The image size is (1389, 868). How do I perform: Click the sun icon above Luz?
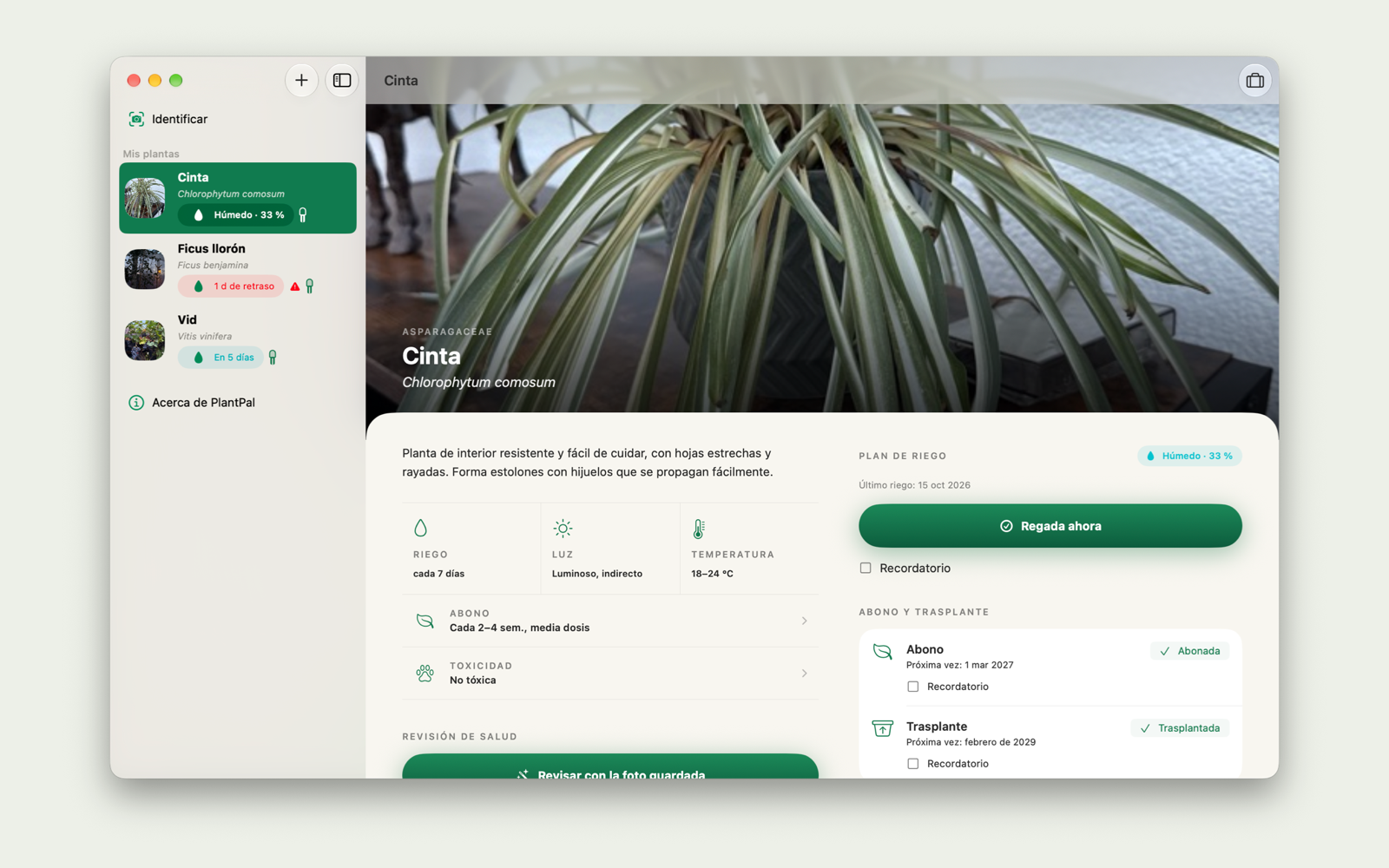click(563, 528)
